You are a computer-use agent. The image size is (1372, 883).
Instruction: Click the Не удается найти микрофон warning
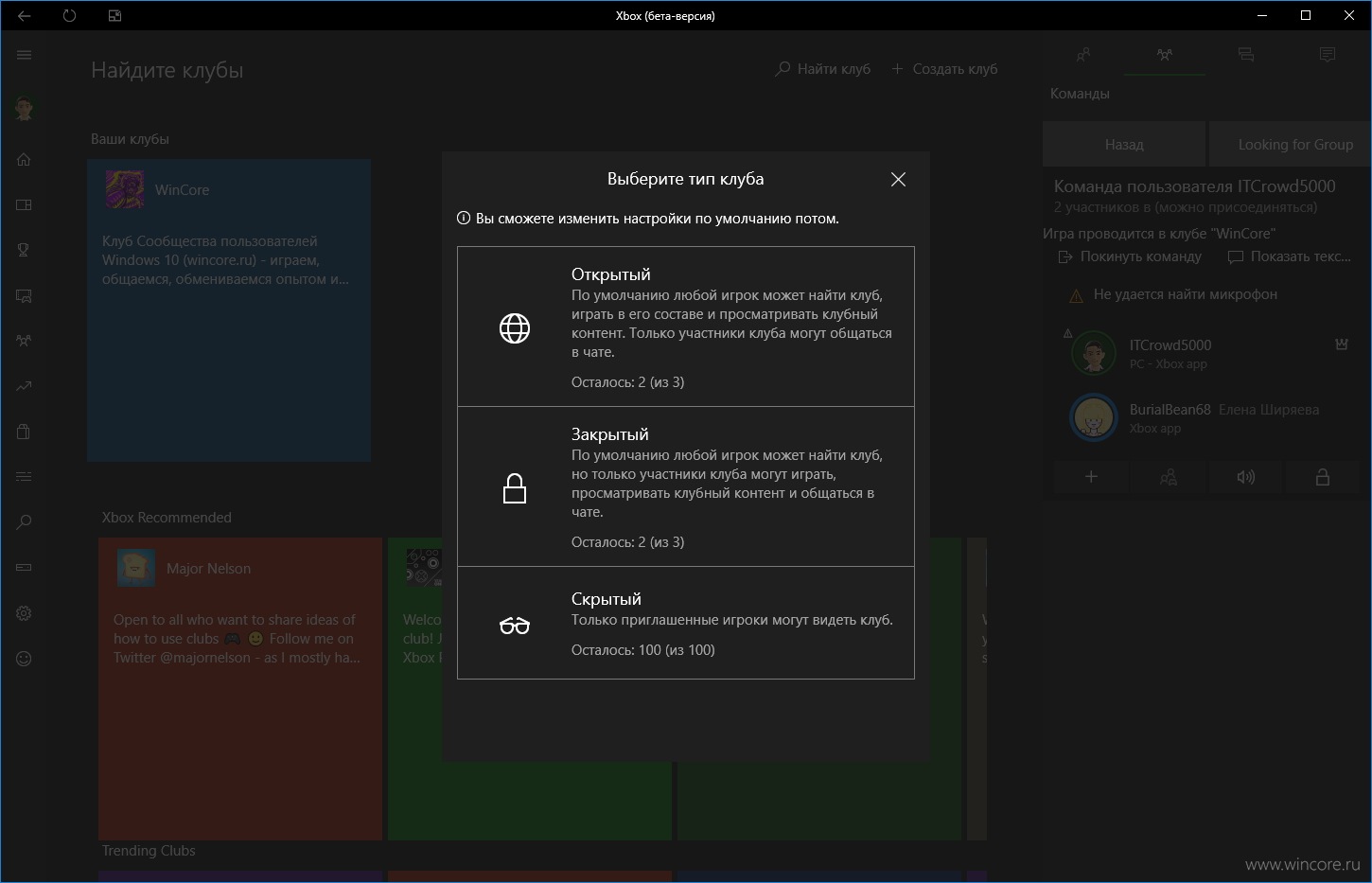[1173, 294]
